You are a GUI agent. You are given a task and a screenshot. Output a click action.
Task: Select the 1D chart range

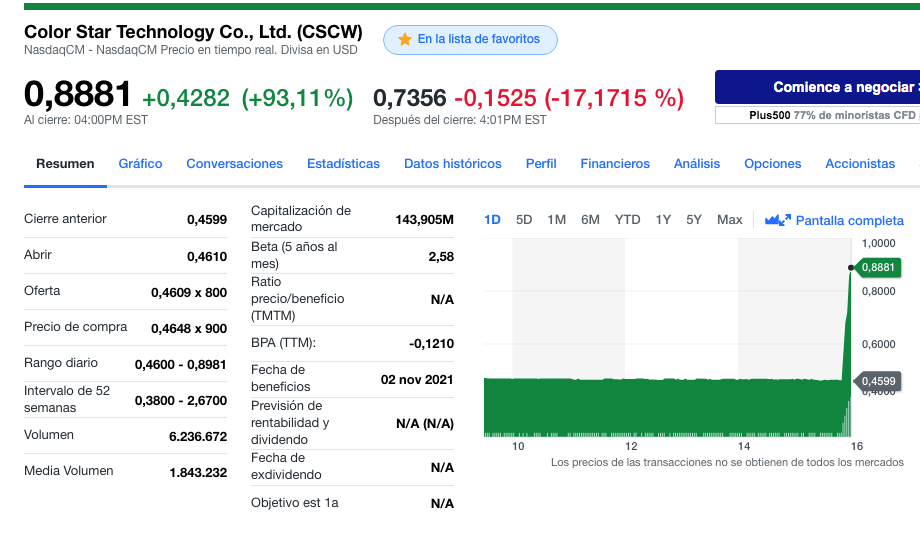(x=492, y=220)
